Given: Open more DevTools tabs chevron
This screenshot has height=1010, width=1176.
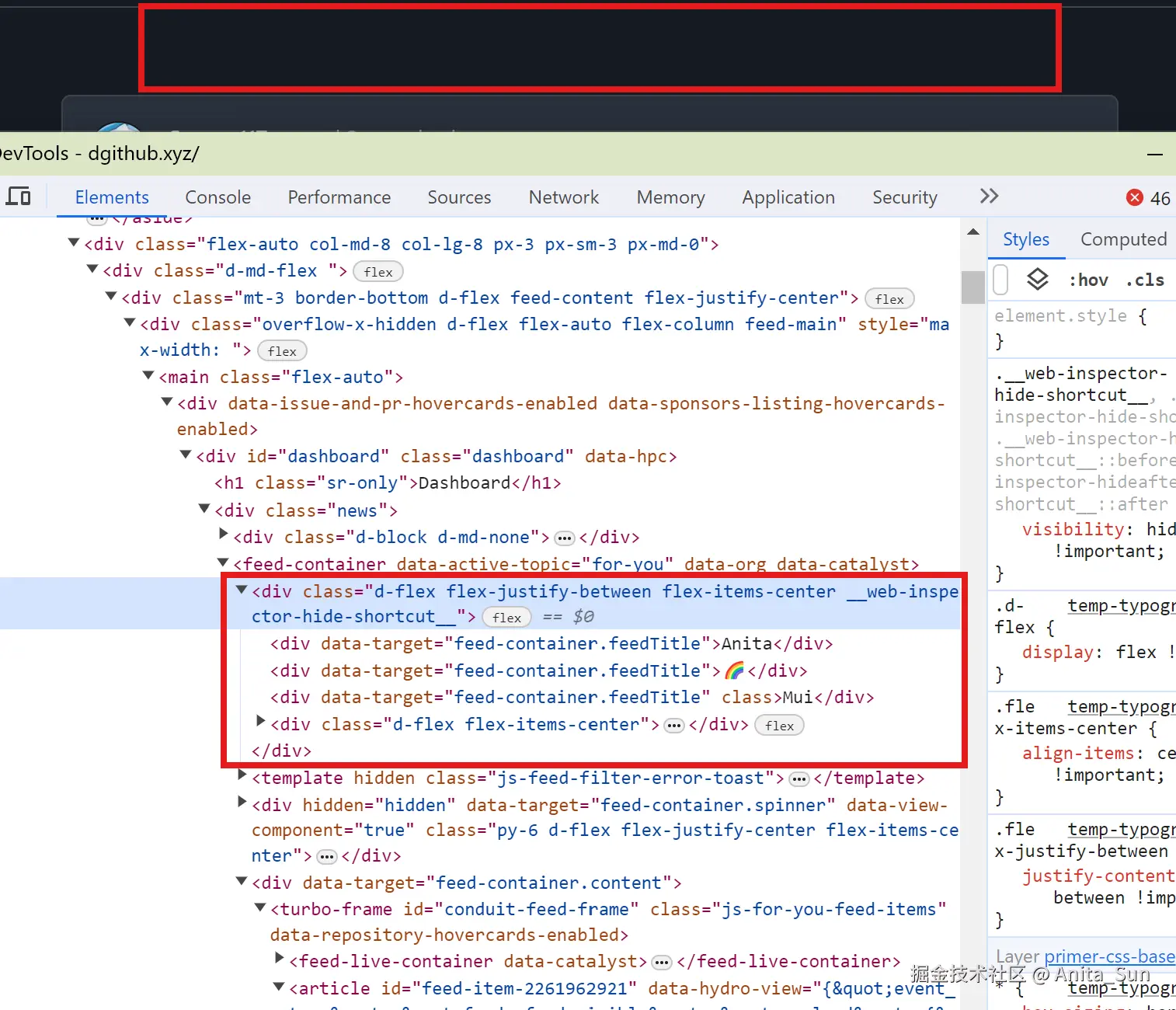Looking at the screenshot, I should pyautogui.click(x=989, y=197).
